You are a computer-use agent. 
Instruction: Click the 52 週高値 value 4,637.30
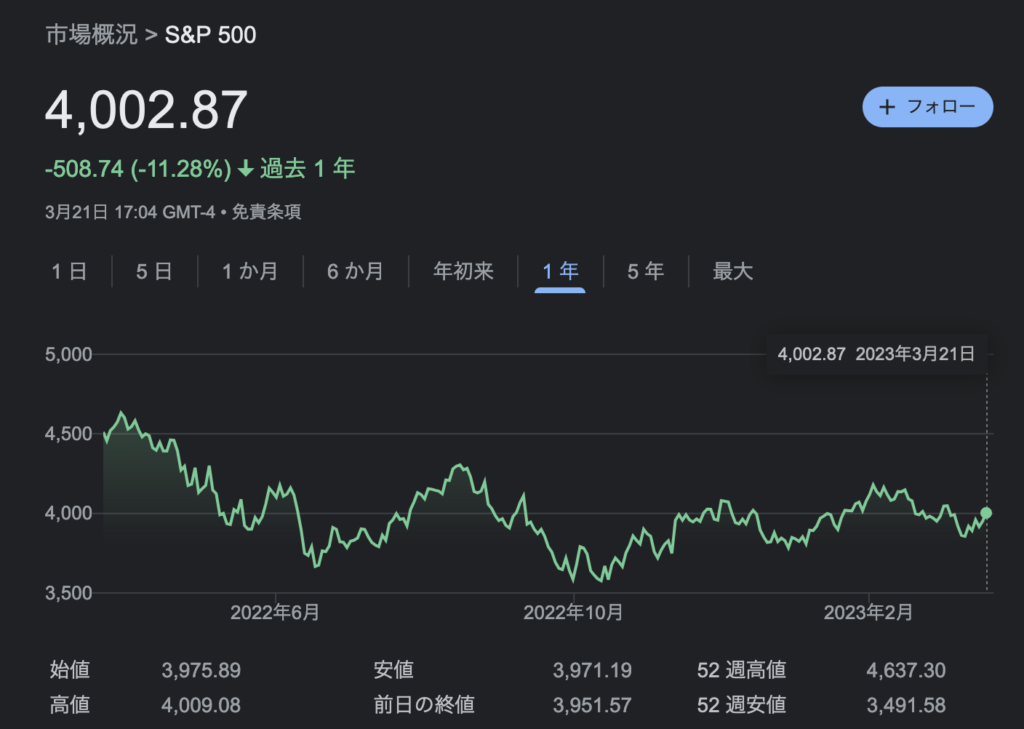pyautogui.click(x=907, y=670)
